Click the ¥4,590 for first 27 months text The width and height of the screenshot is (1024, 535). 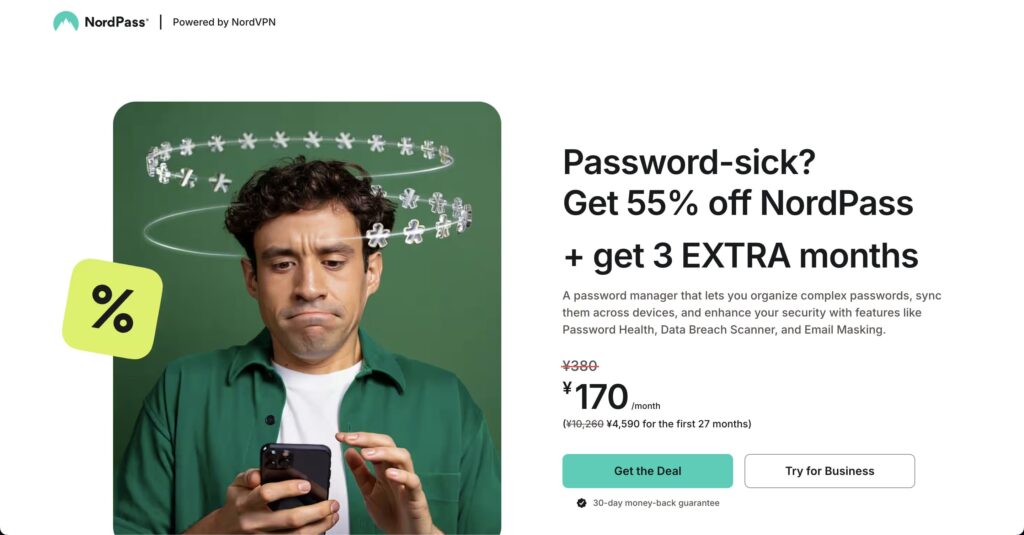(x=679, y=424)
